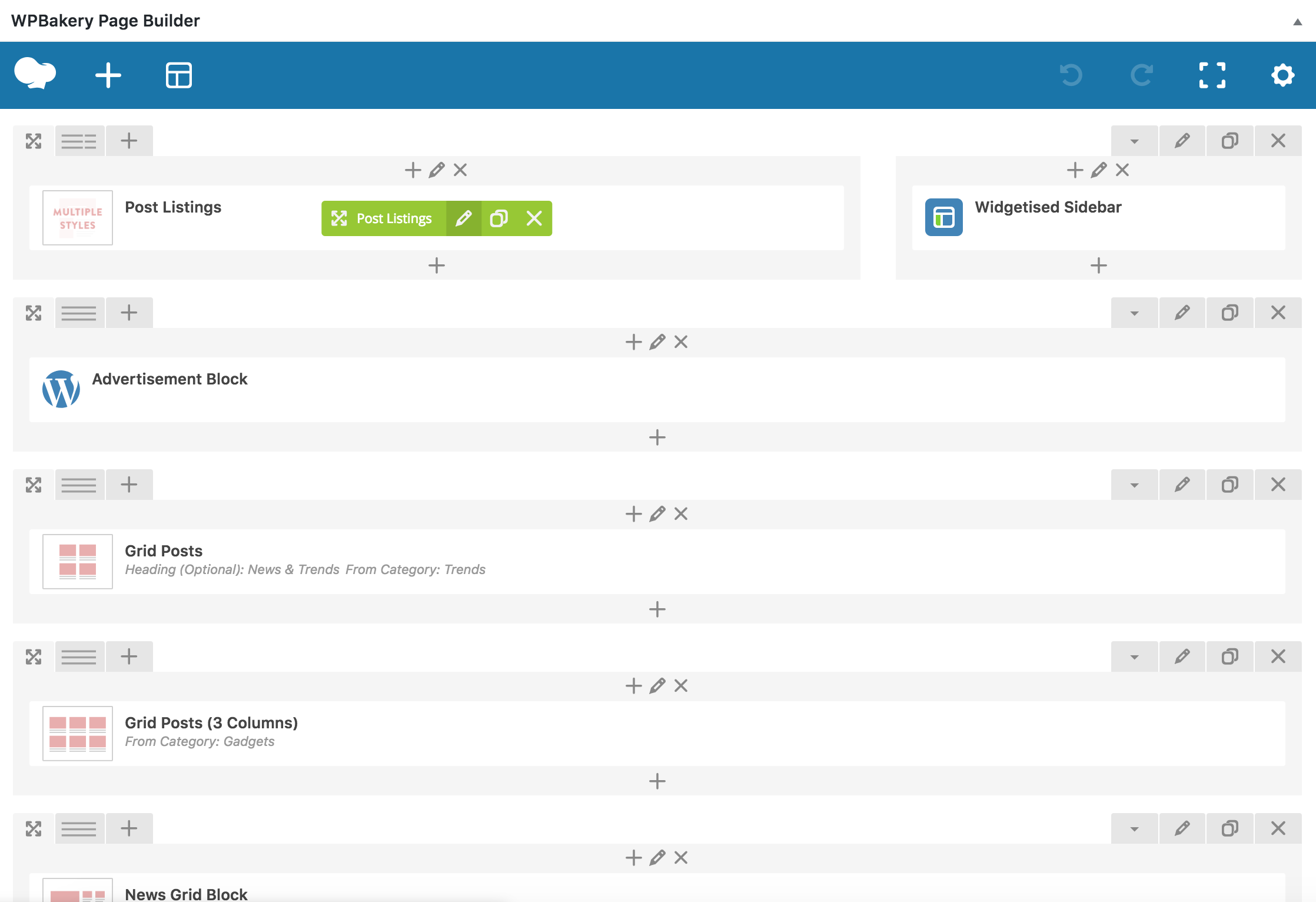
Task: Delete the Post Listings column
Action: click(460, 170)
